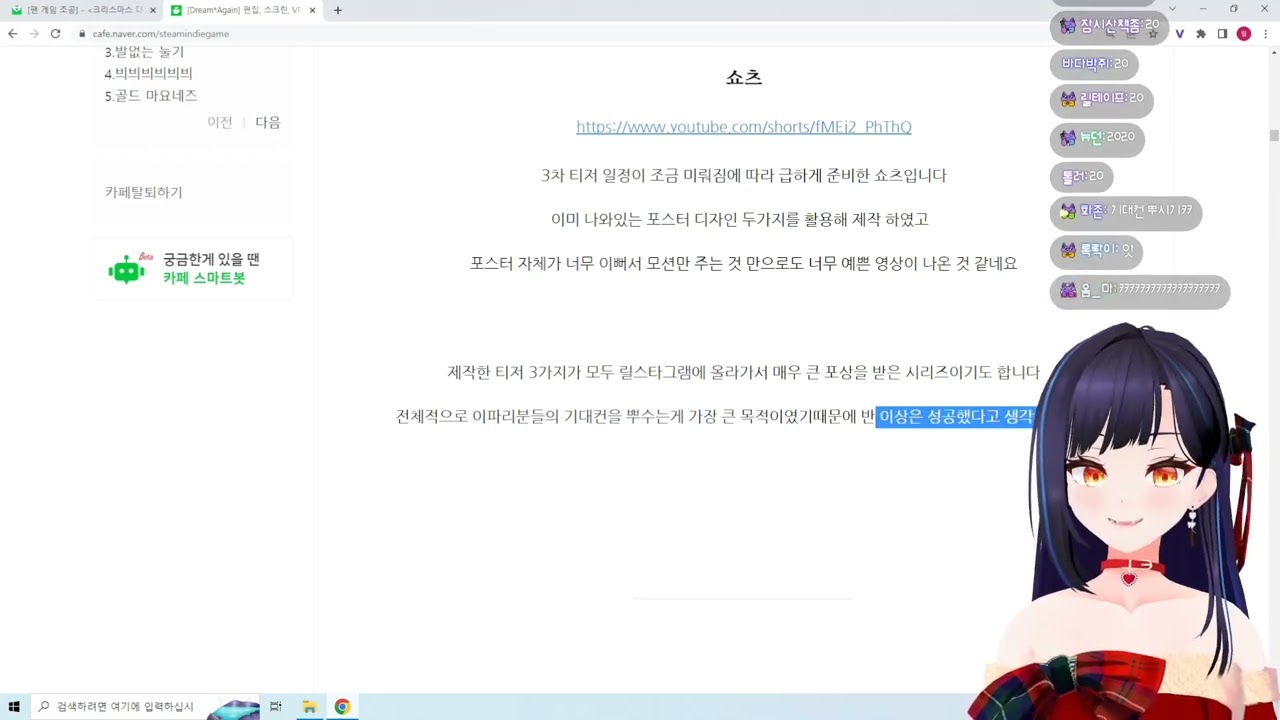Screen dimensions: 1280x720
Task: Go back to the previous browser page
Action: [x=12, y=33]
